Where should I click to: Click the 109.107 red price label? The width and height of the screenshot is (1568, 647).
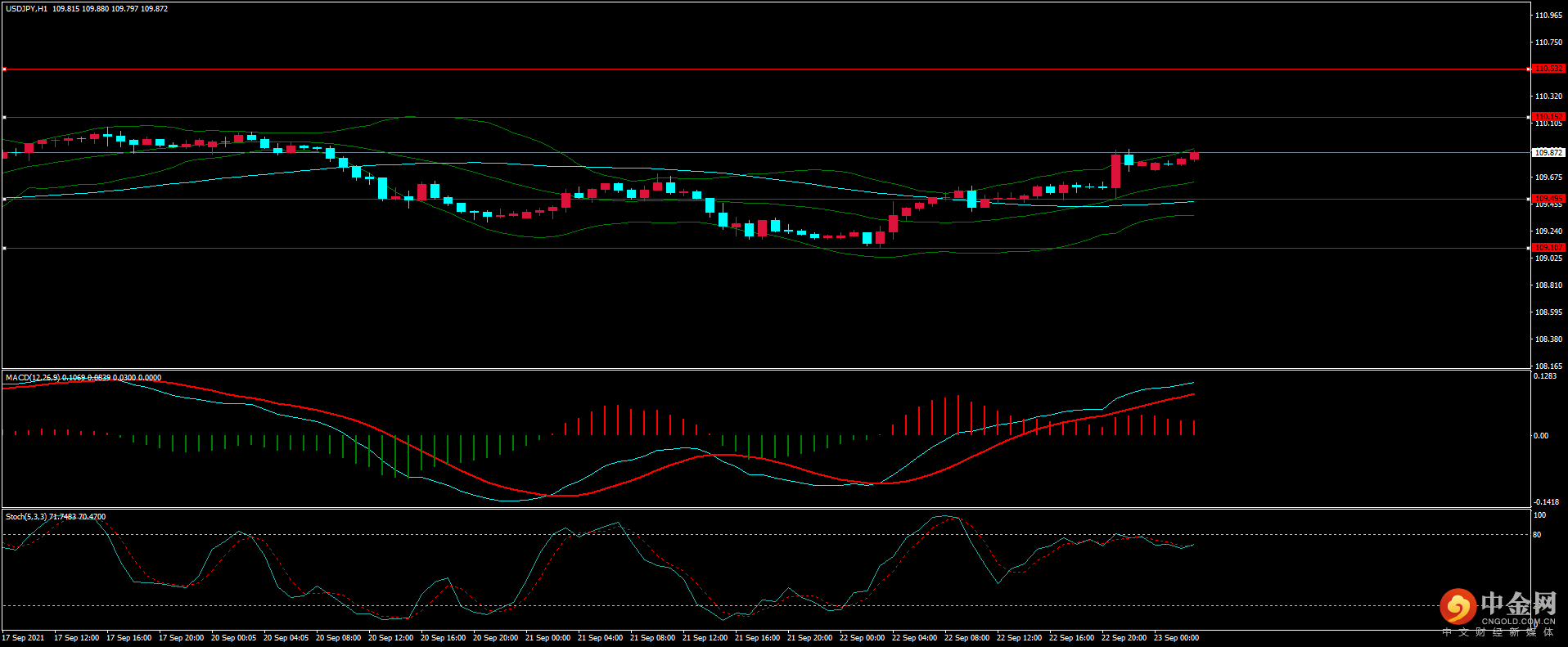click(1548, 248)
